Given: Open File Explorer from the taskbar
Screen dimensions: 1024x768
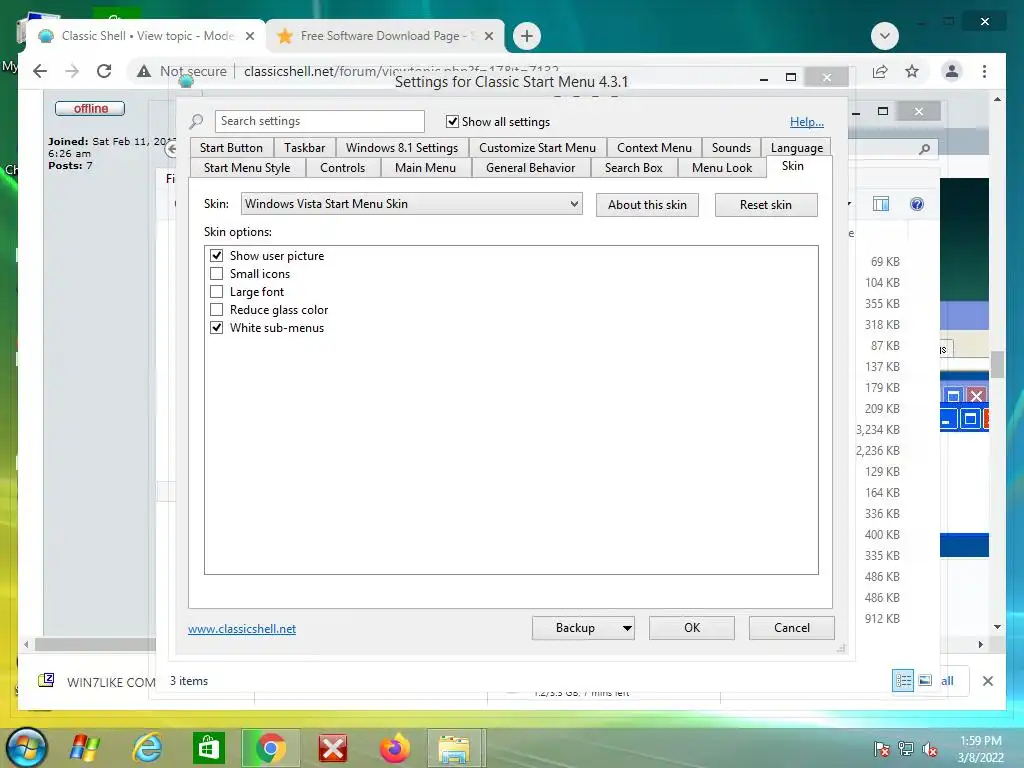Looking at the screenshot, I should click(x=455, y=748).
